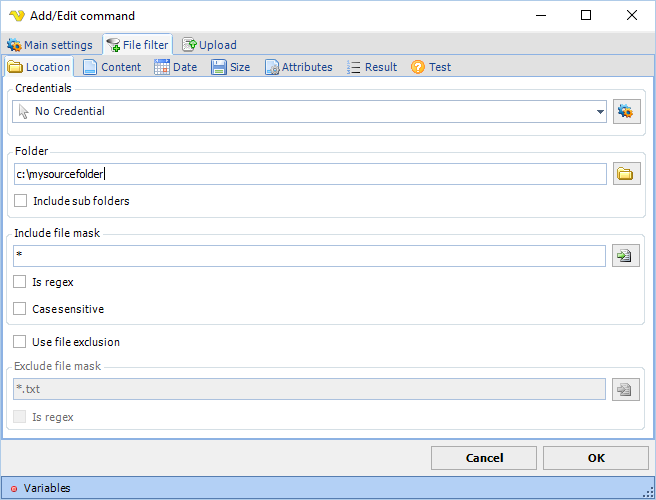This screenshot has width=656, height=500.
Task: Switch to the Upload tab
Action: [x=209, y=45]
